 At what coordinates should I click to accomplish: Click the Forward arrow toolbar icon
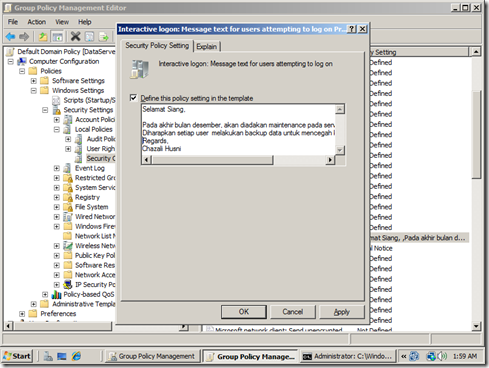pos(24,36)
